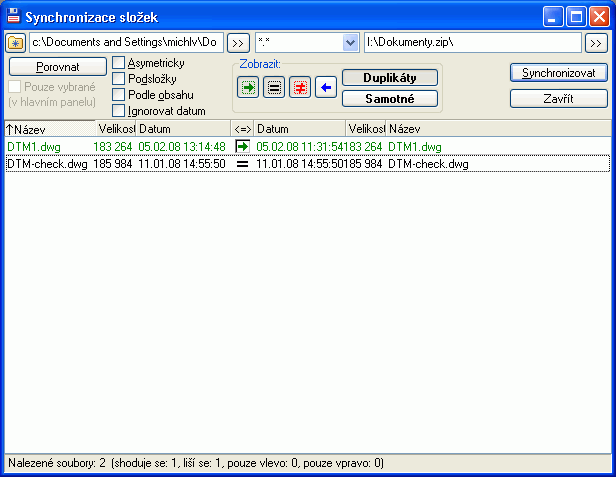Image resolution: width=616 pixels, height=477 pixels.
Task: Click left size value 183 264
Action: [x=113, y=147]
